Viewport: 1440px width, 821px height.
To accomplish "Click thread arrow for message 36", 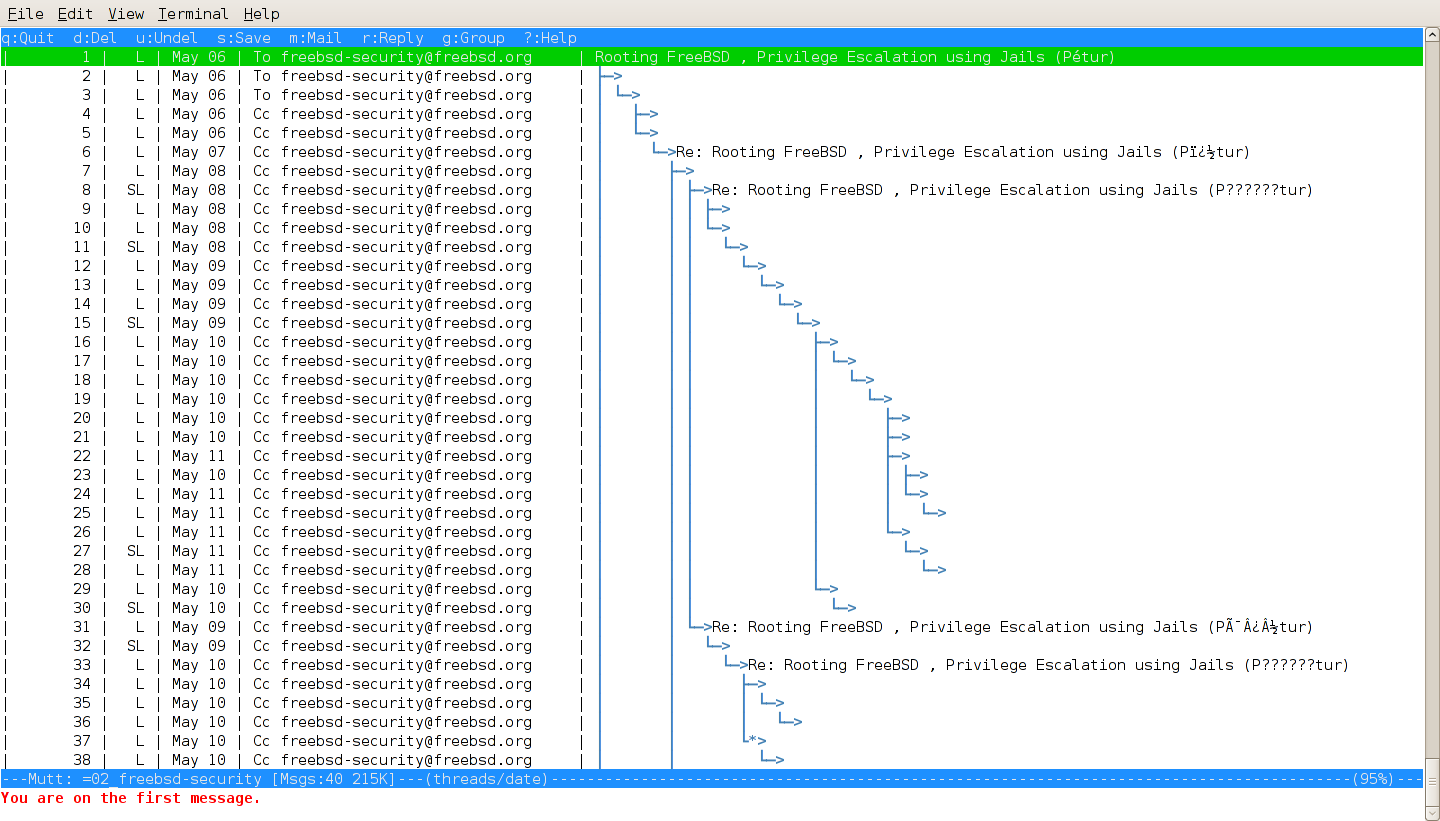I will point(791,722).
